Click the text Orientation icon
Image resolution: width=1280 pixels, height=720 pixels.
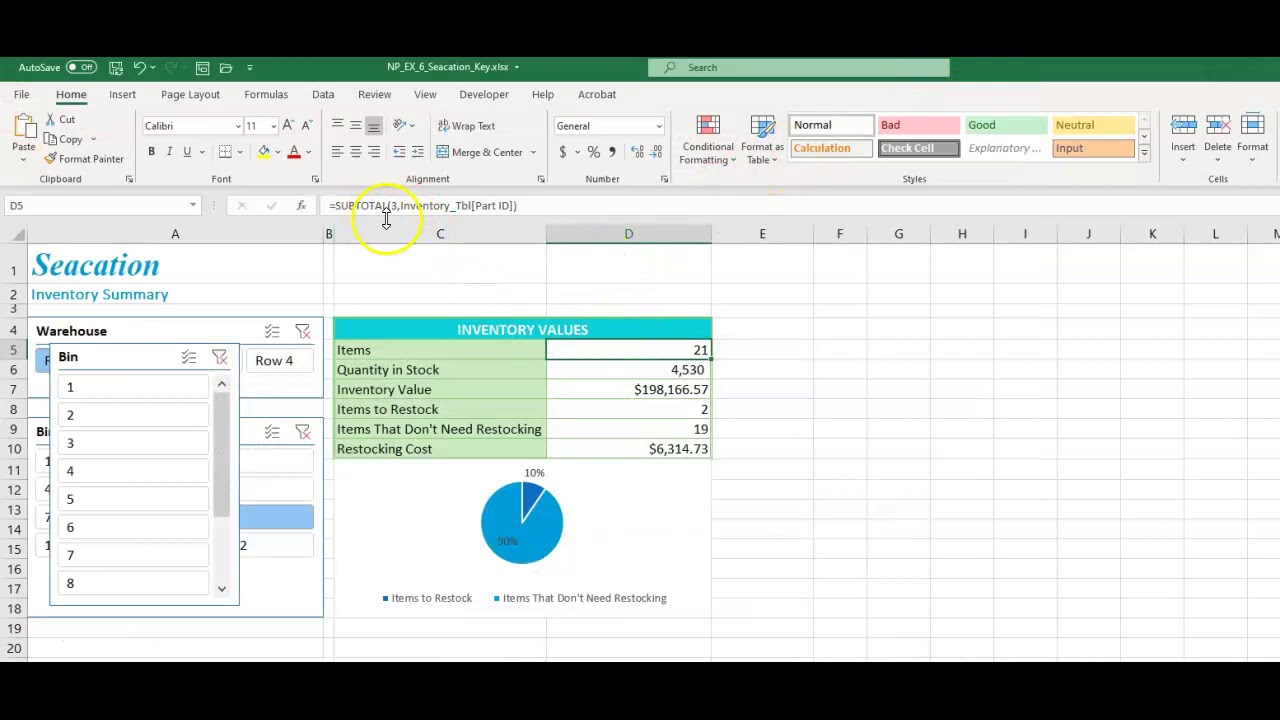(399, 125)
